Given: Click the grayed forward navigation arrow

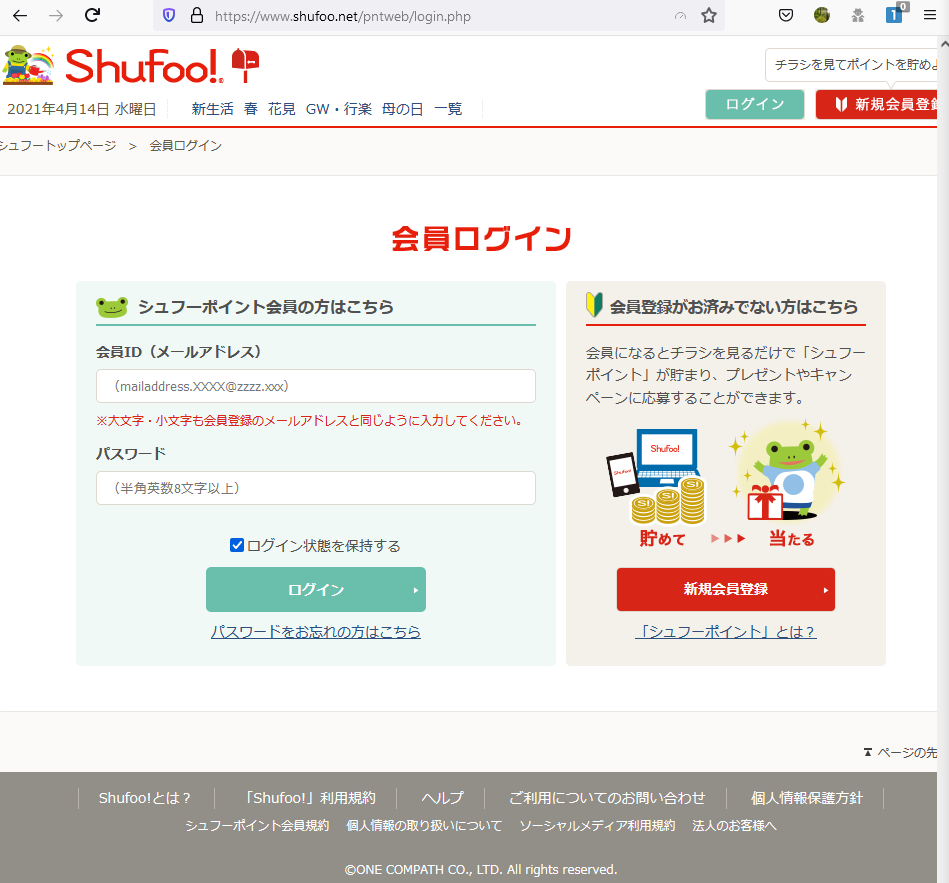Looking at the screenshot, I should (56, 15).
